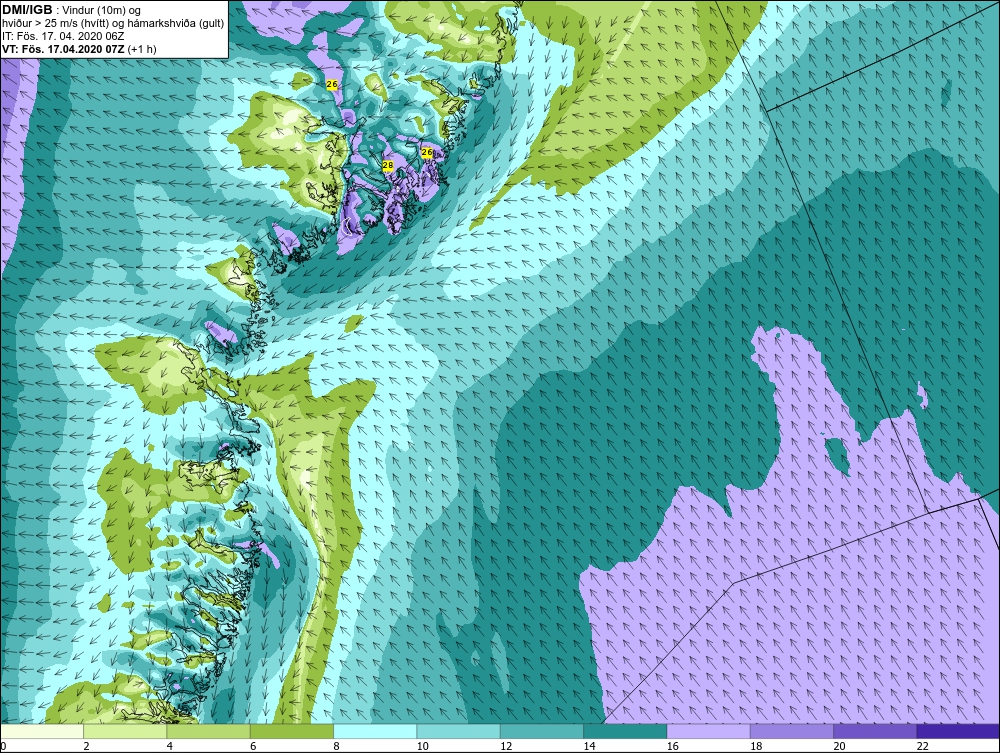Select the legend scale label 4
The width and height of the screenshot is (1000, 753).
tap(170, 746)
